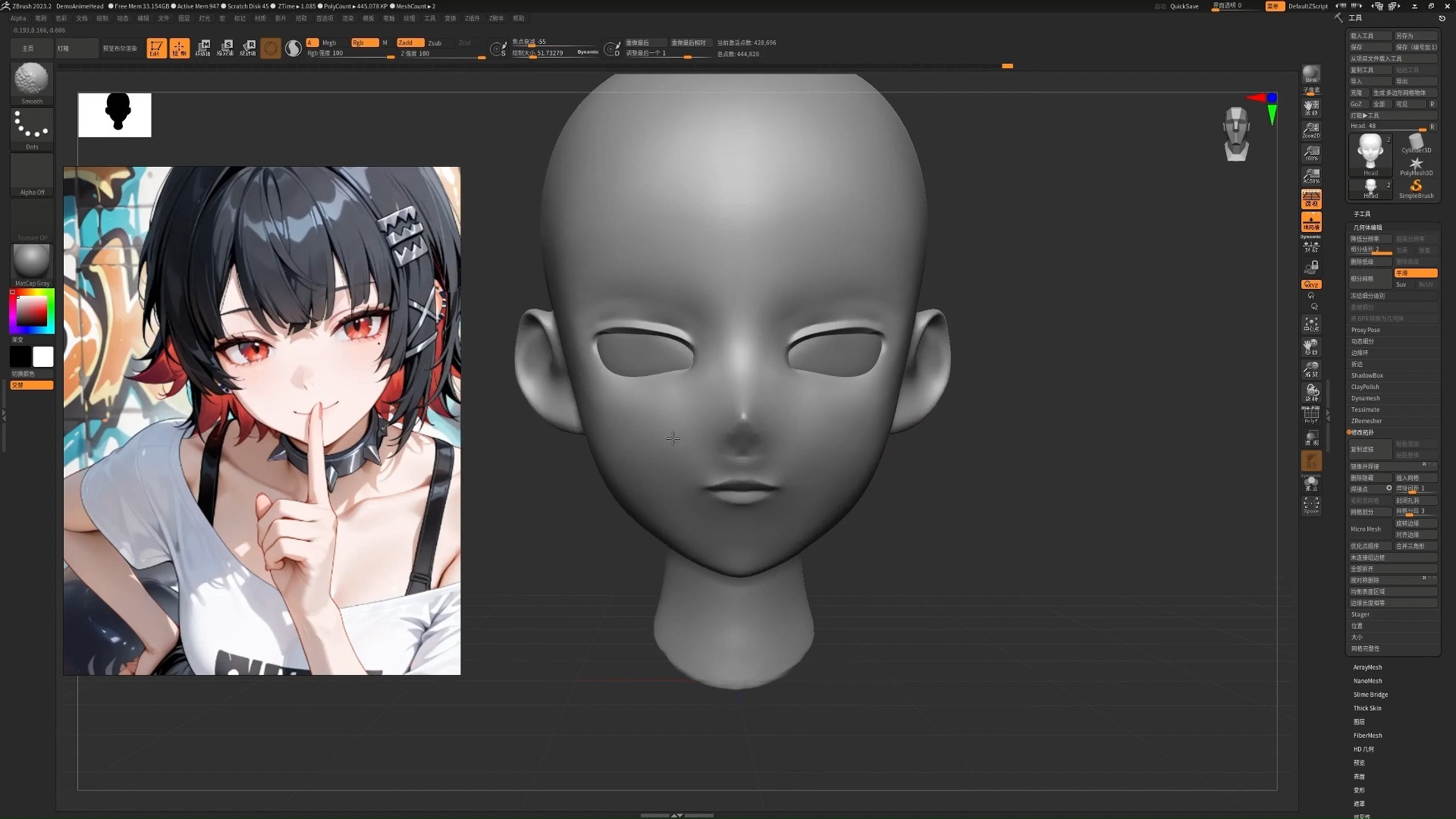1456x819 pixels.
Task: Open the MatCap Gray material picker
Action: click(x=31, y=265)
